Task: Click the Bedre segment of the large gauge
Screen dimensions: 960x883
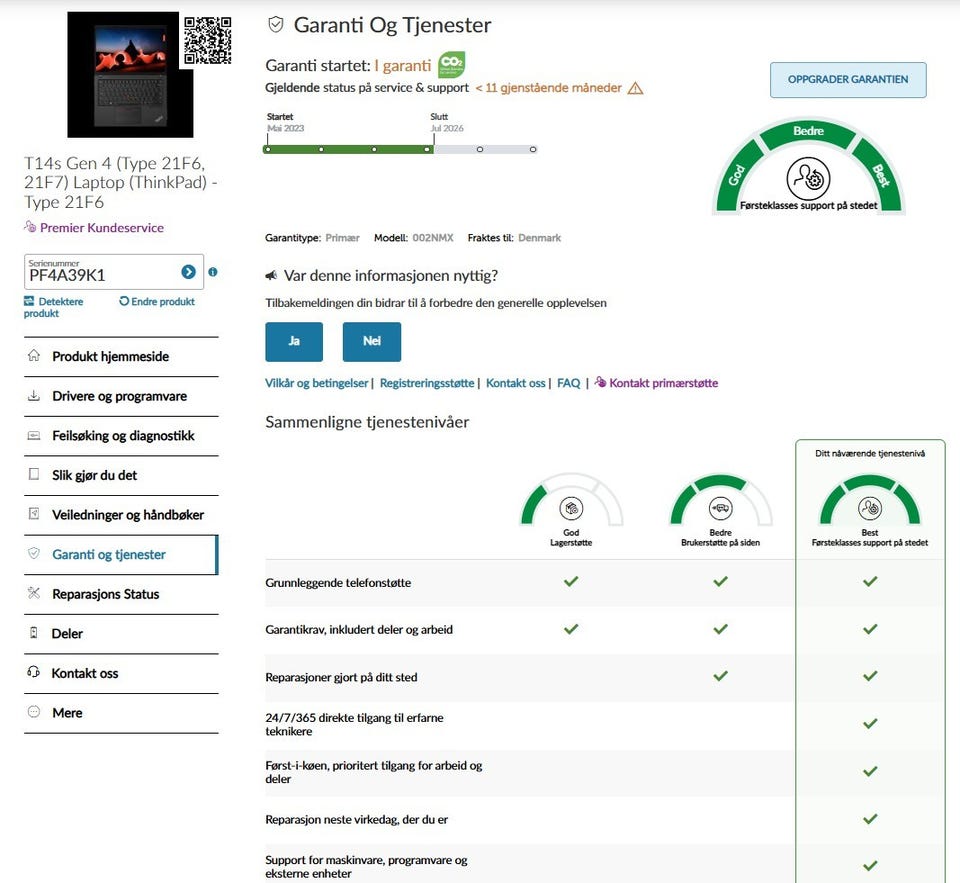Action: pos(808,132)
